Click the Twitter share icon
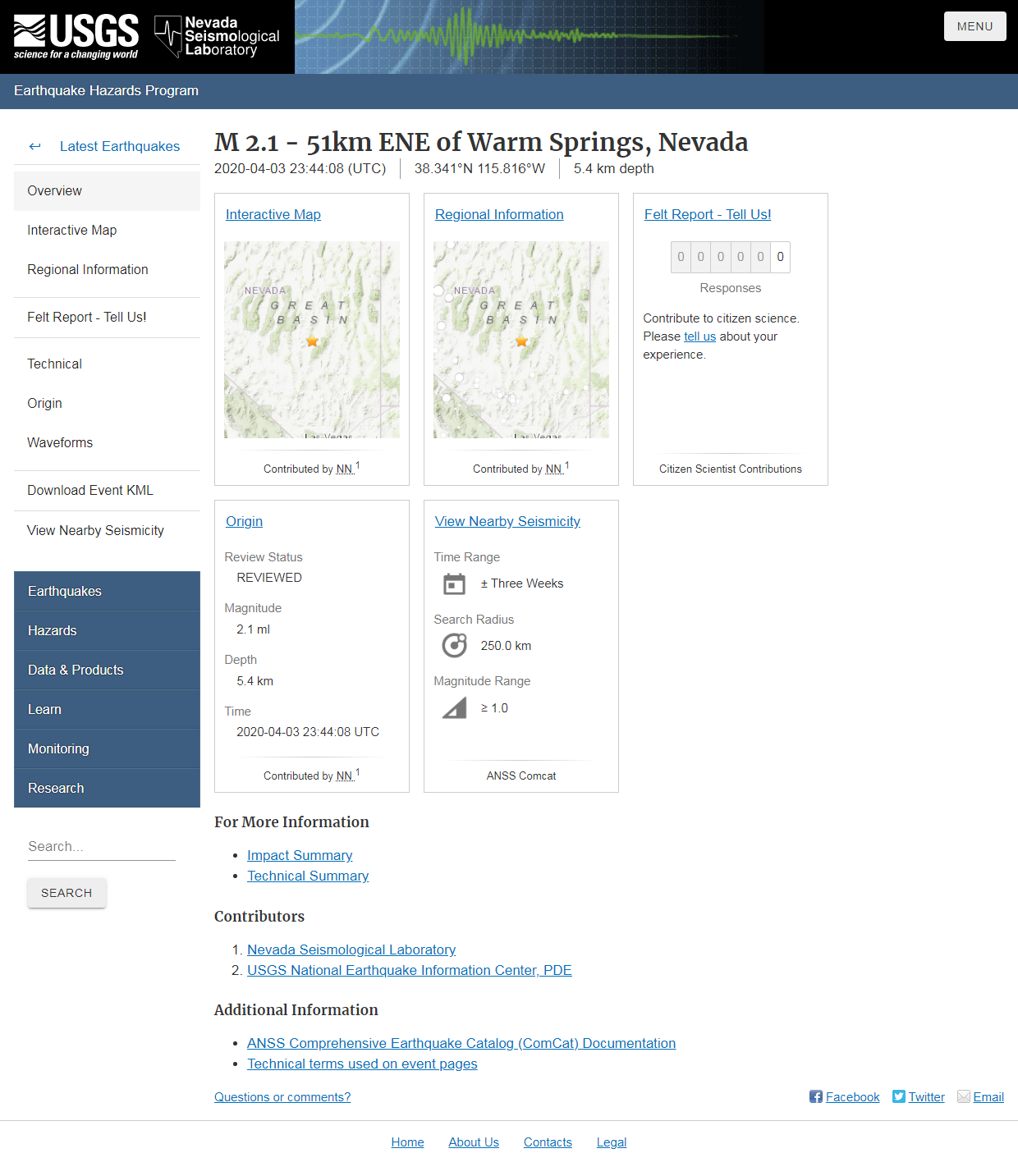 point(898,1097)
